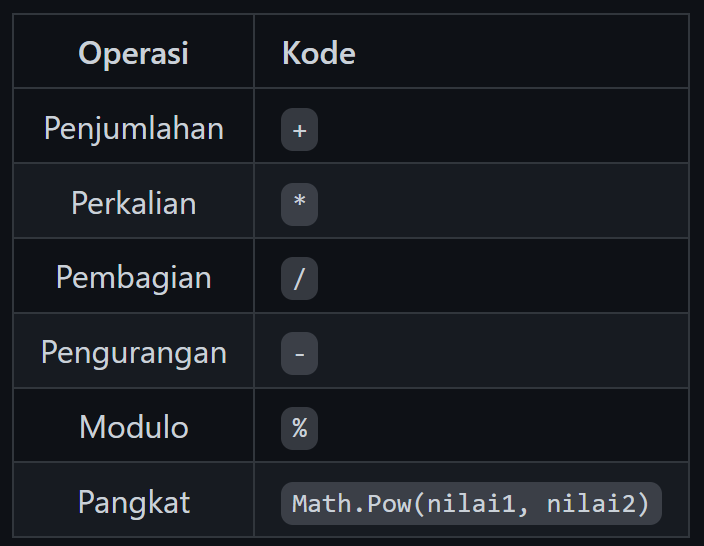Click the empty area in the Penjumlahan code cell
This screenshot has width=704, height=546.
click(503, 126)
